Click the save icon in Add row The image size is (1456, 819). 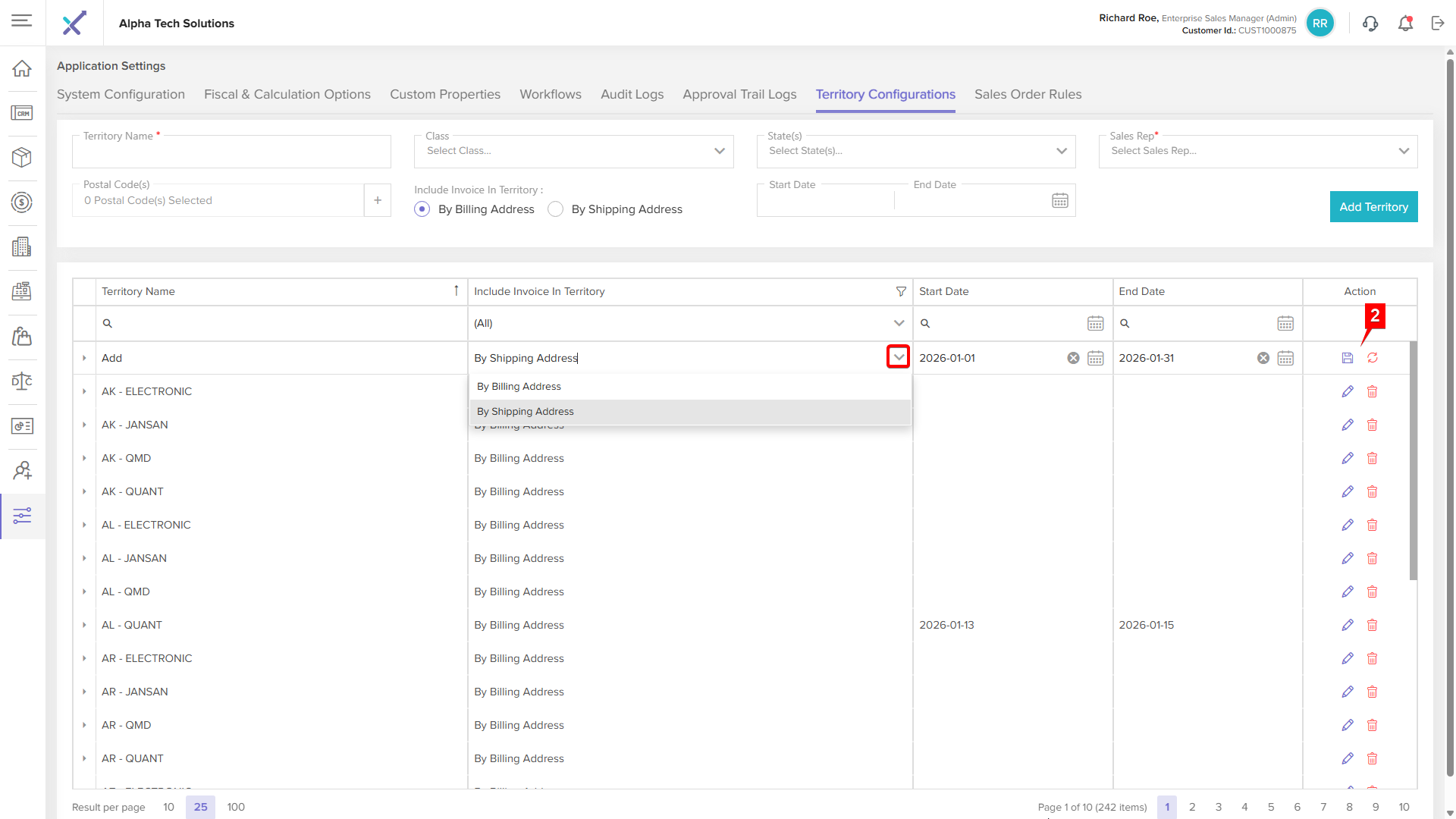tap(1347, 358)
